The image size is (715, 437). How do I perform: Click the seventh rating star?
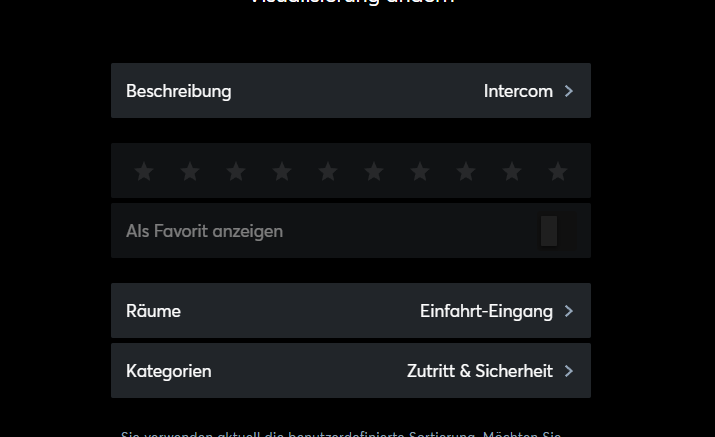pyautogui.click(x=420, y=172)
